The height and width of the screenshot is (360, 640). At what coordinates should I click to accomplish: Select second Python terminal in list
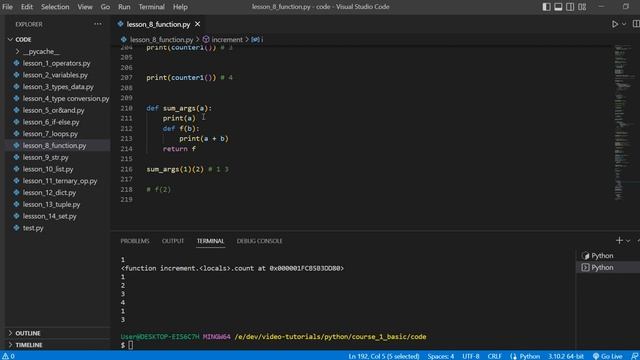(x=608, y=268)
